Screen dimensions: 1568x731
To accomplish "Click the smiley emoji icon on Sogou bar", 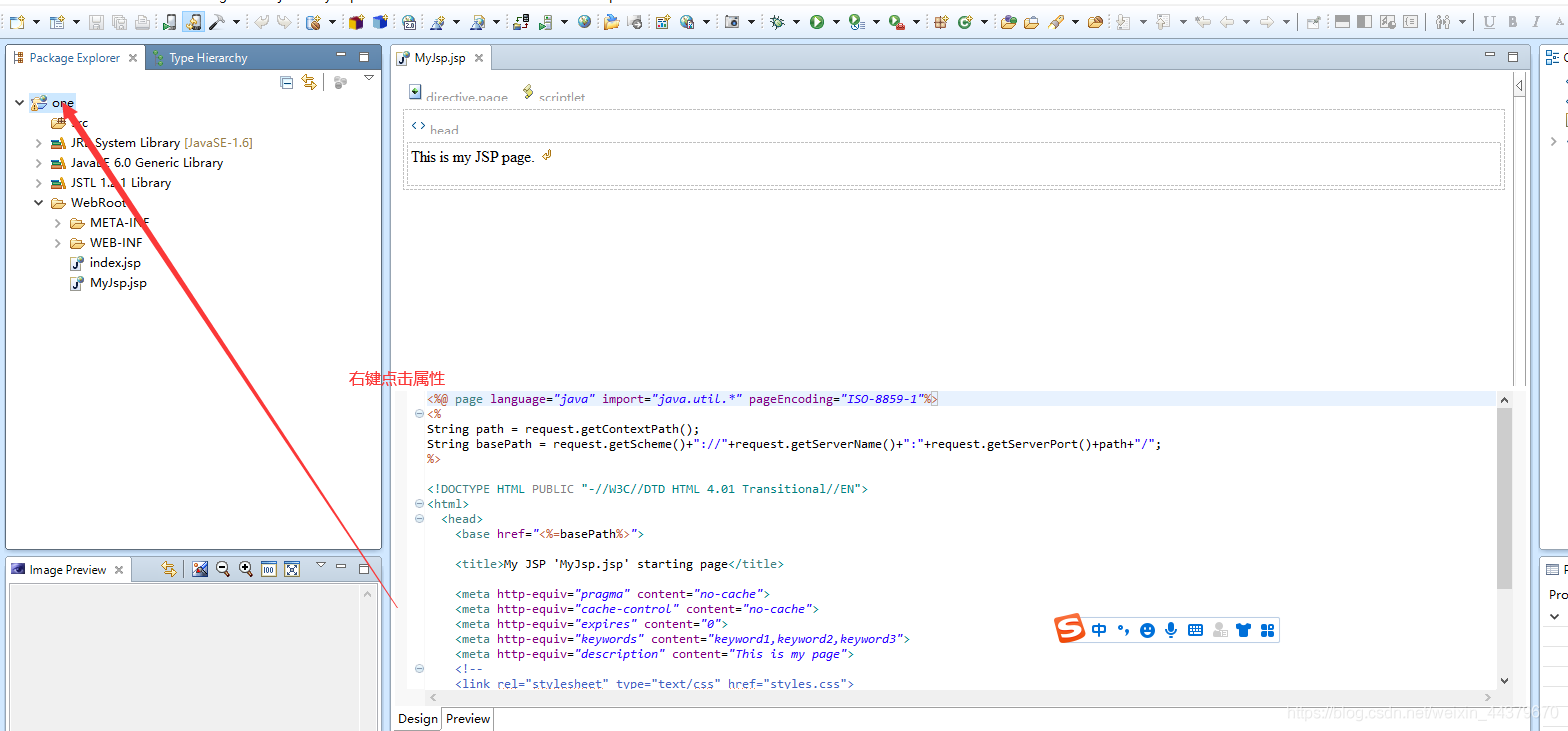I will click(x=1147, y=630).
